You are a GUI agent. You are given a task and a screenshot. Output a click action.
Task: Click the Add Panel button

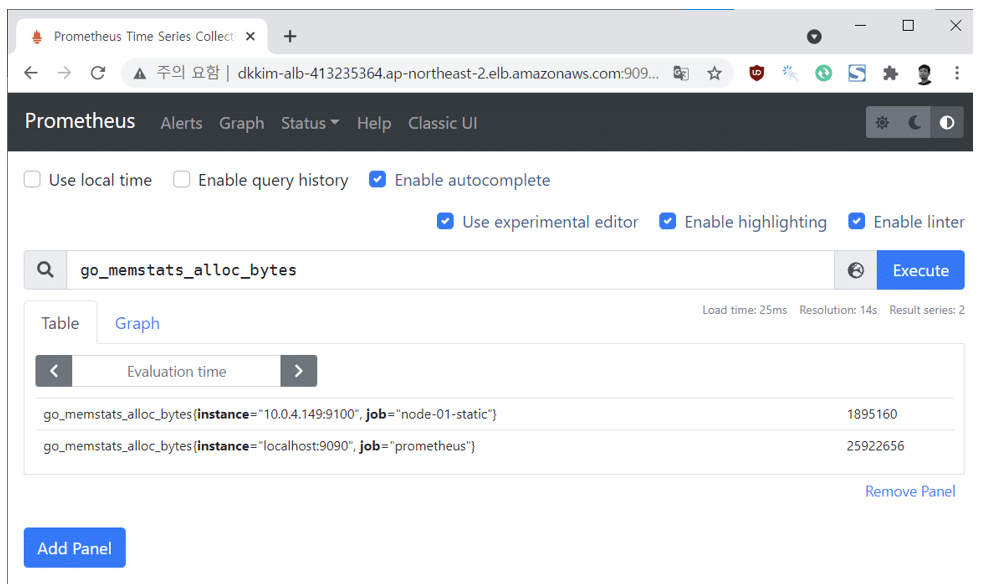pos(75,548)
